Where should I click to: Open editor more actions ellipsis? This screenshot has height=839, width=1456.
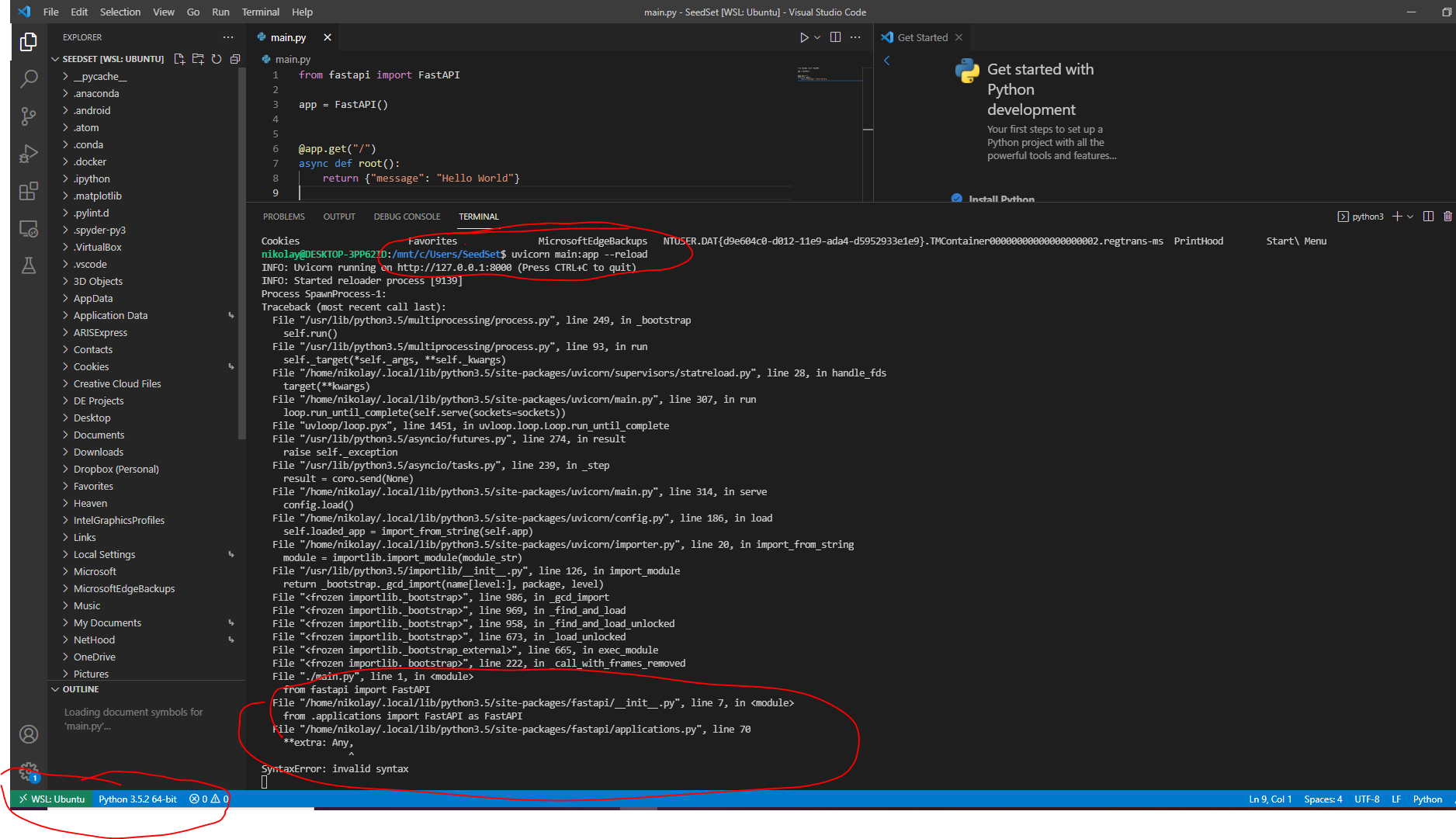[x=855, y=37]
